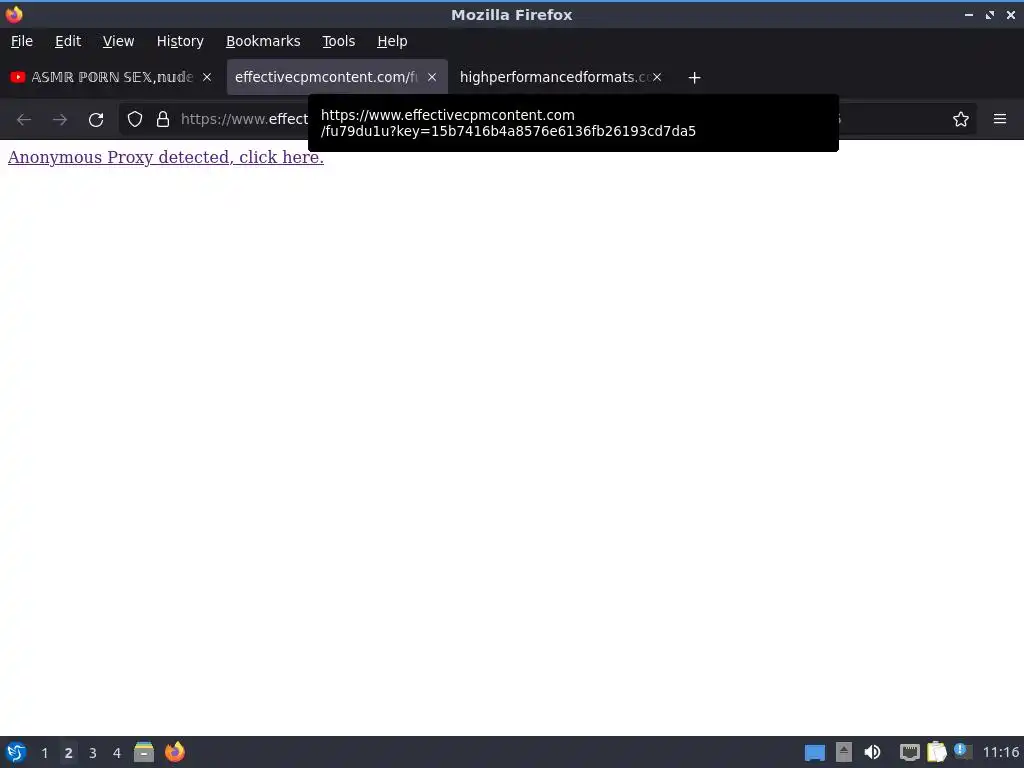Open the History menu

[x=180, y=41]
